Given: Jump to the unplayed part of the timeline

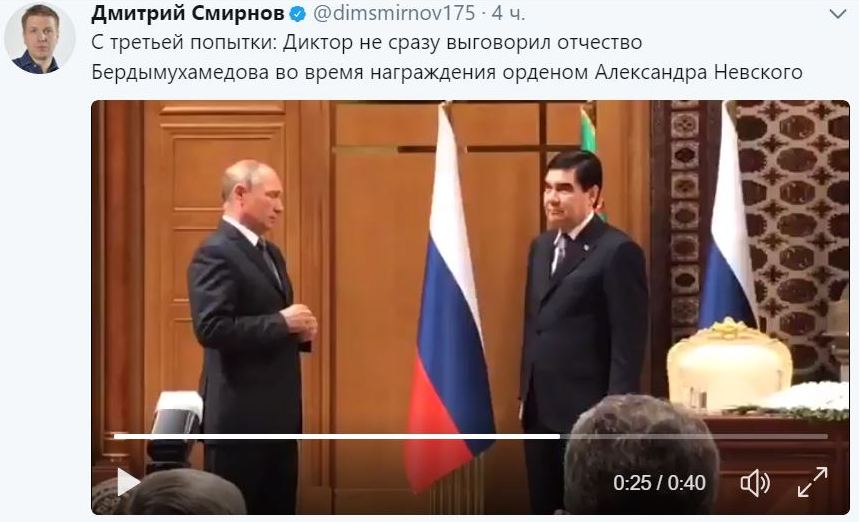Looking at the screenshot, I should click(x=694, y=437).
